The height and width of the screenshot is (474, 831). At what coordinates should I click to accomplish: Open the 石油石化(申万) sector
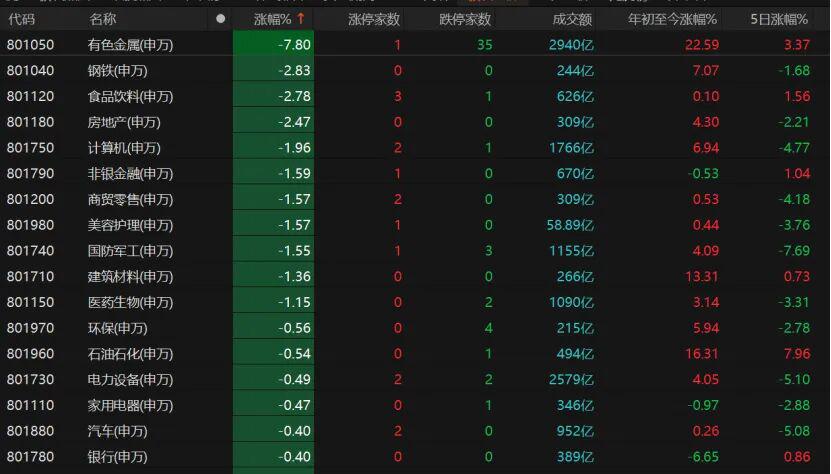tap(130, 354)
